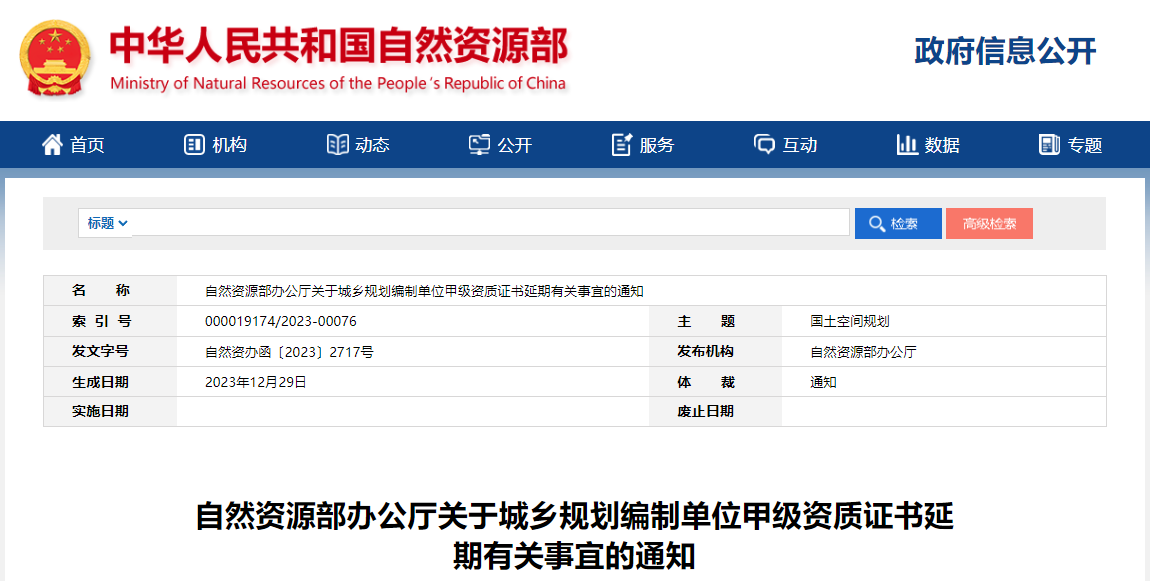
Task: Click the national emblem logo
Action: pos(55,59)
